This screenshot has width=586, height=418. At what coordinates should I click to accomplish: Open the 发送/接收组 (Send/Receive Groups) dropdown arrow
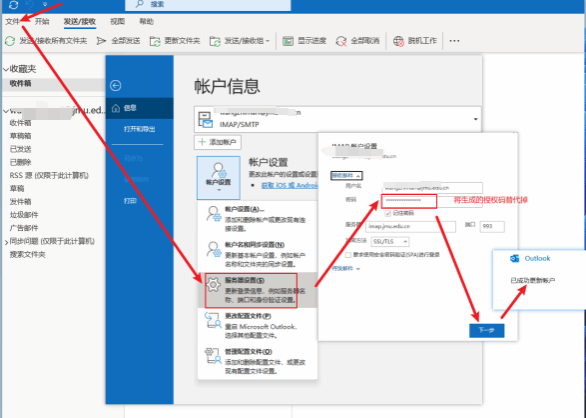pos(268,41)
